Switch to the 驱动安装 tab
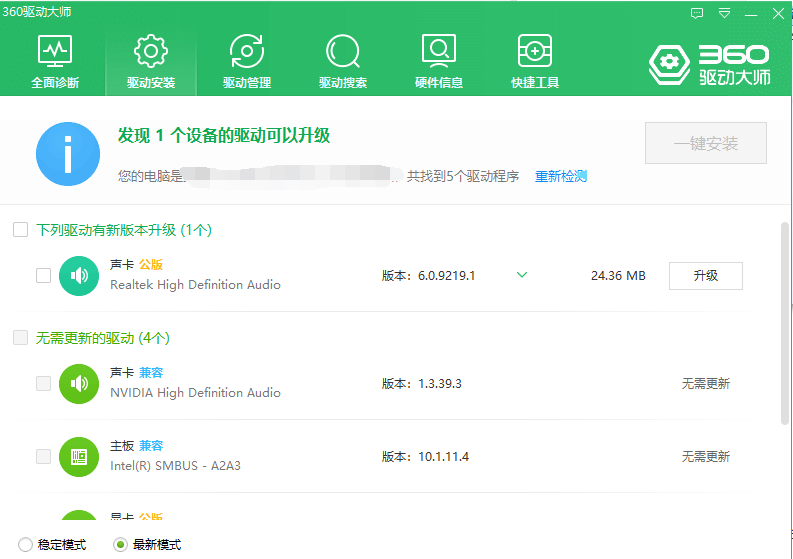This screenshot has height=559, width=793. click(150, 60)
